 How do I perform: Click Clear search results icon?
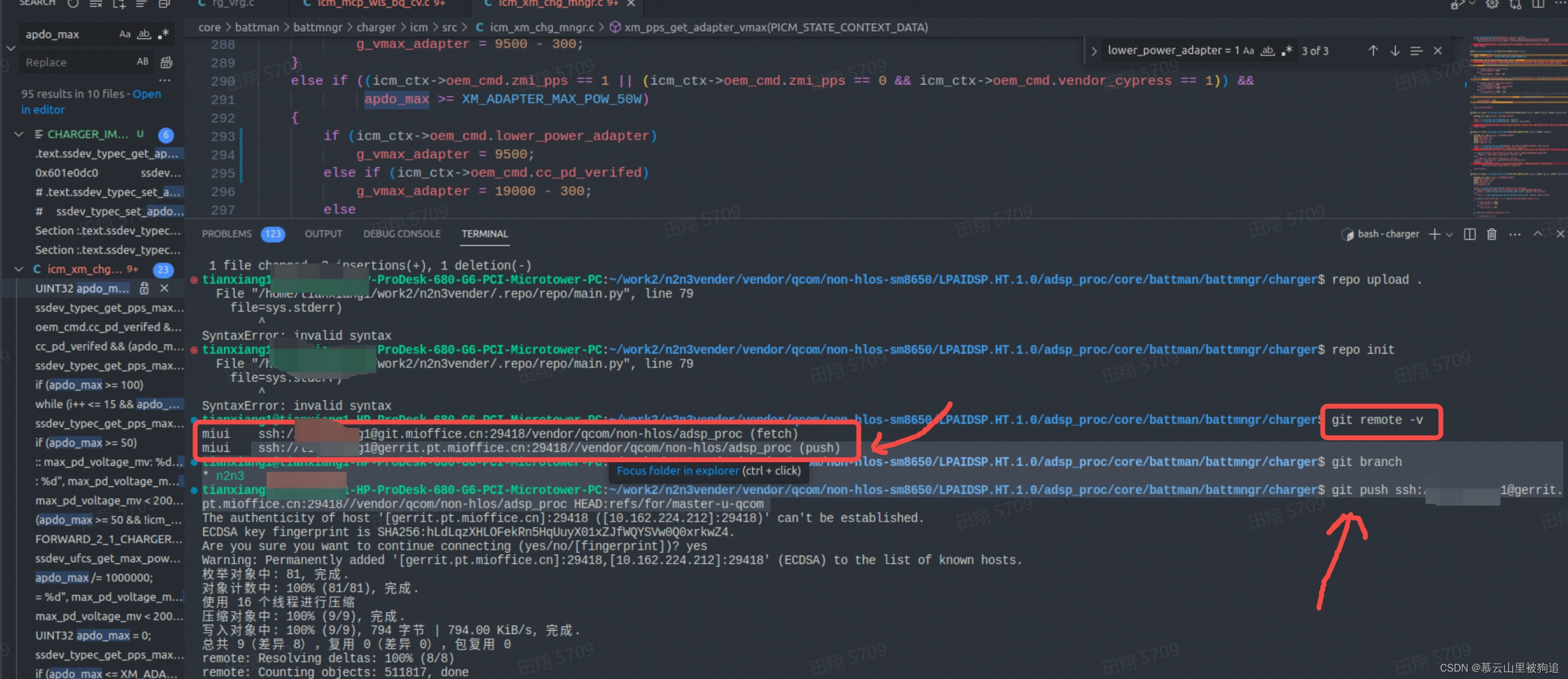click(x=96, y=3)
